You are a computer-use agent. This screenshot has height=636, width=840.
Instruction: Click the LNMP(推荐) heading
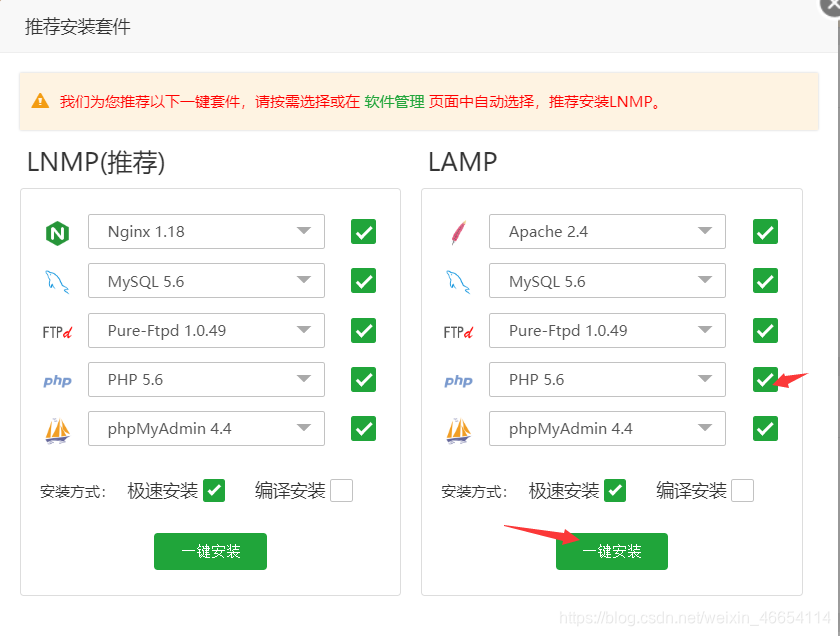coord(96,162)
